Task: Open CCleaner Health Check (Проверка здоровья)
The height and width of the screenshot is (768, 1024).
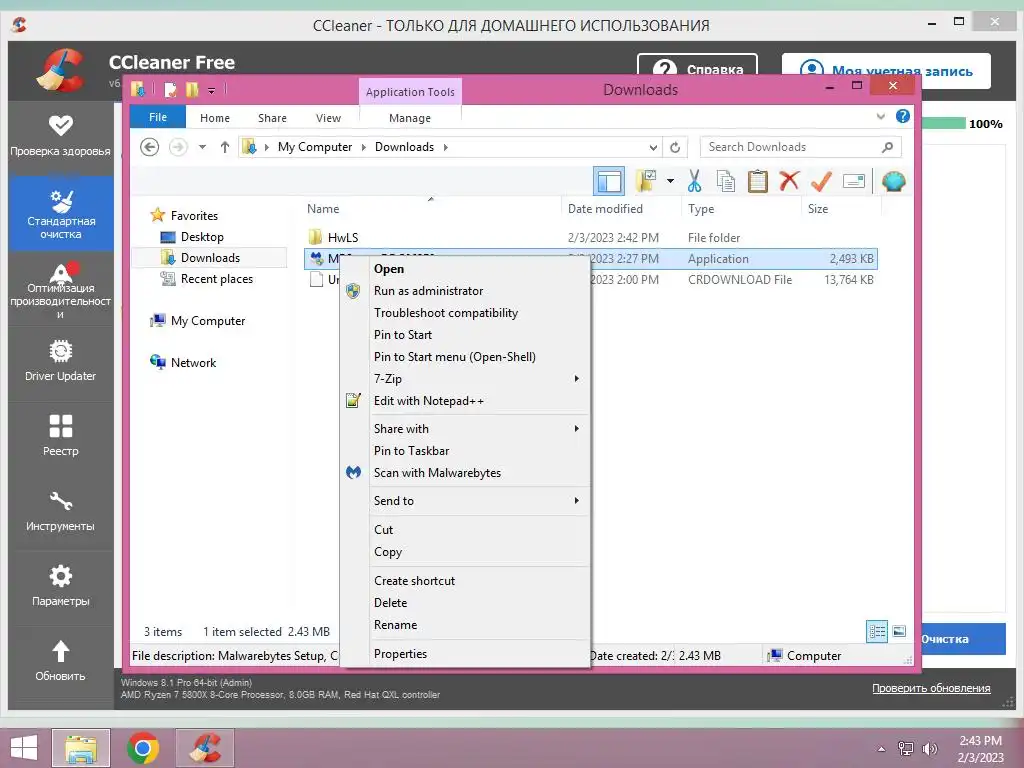Action: coord(61,136)
